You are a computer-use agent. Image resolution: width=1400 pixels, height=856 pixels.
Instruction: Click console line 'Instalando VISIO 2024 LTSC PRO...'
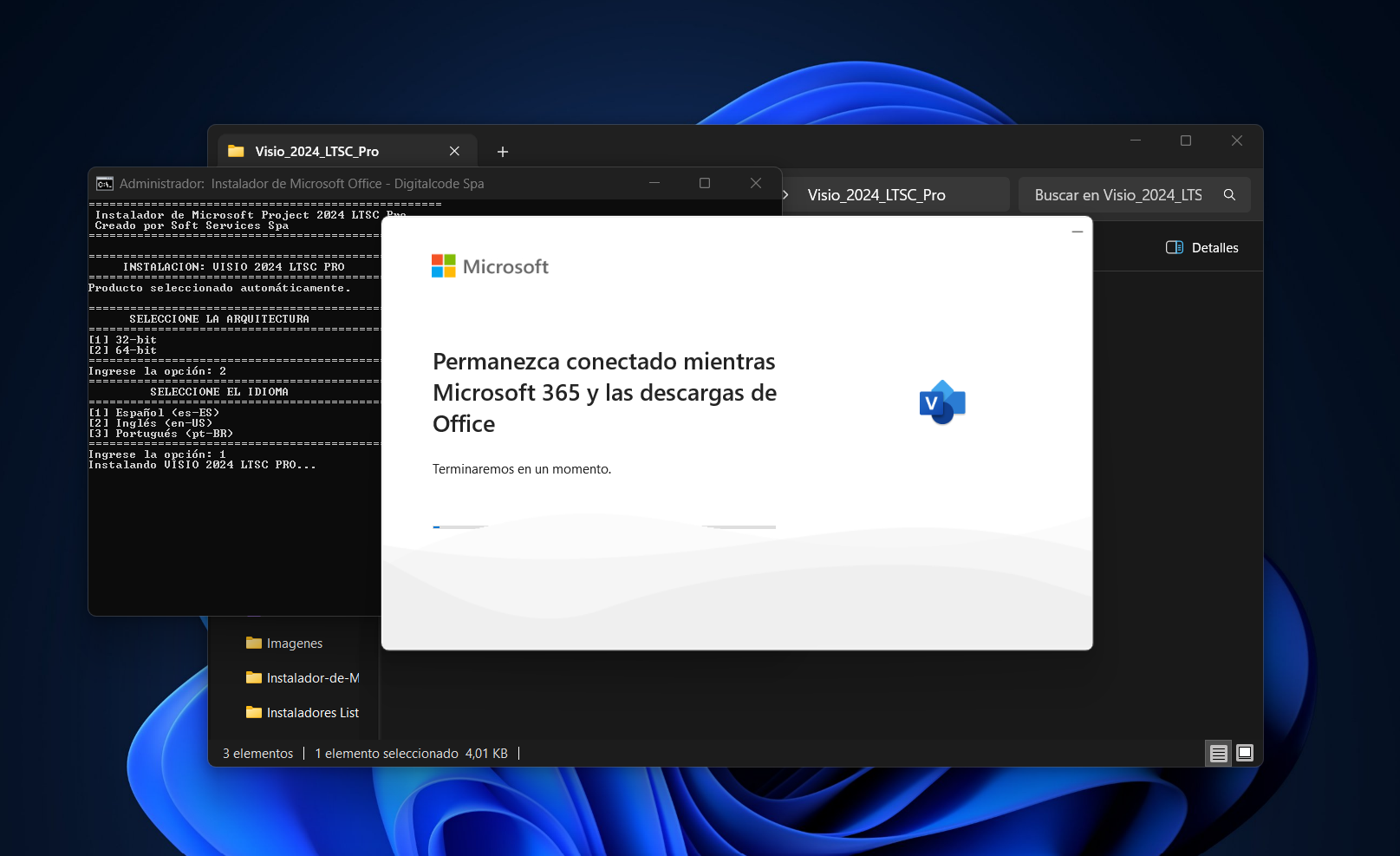[202, 465]
